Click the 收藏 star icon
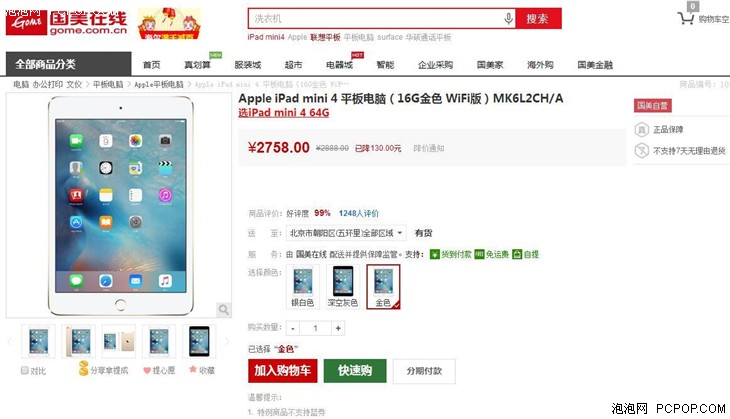 193,369
